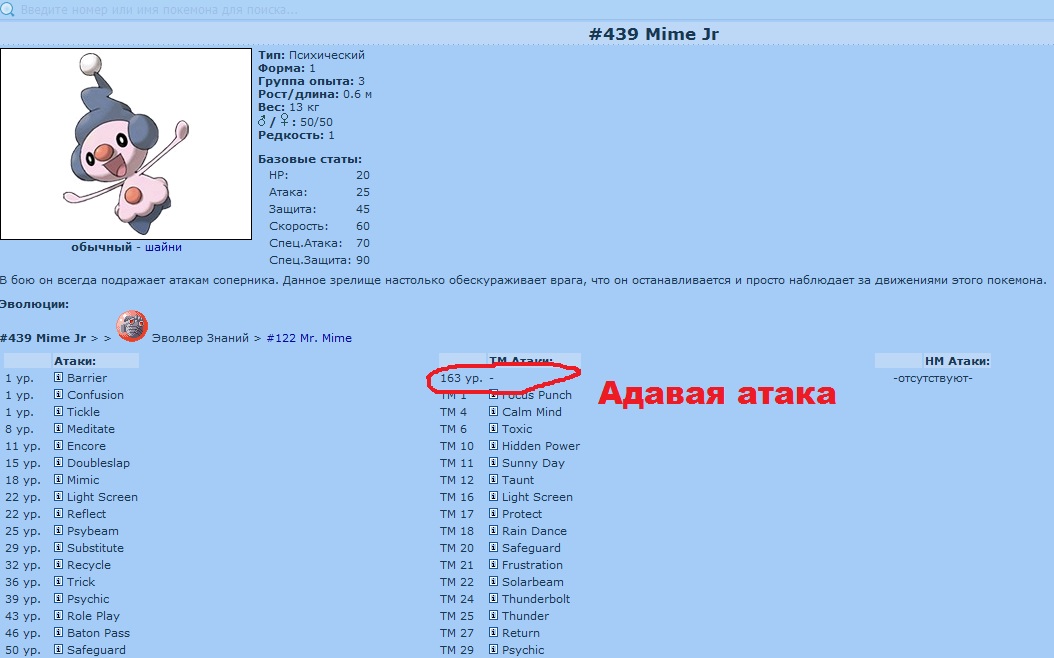This screenshot has width=1054, height=658.
Task: Click the info icon beside Rain Dance
Action: (493, 531)
